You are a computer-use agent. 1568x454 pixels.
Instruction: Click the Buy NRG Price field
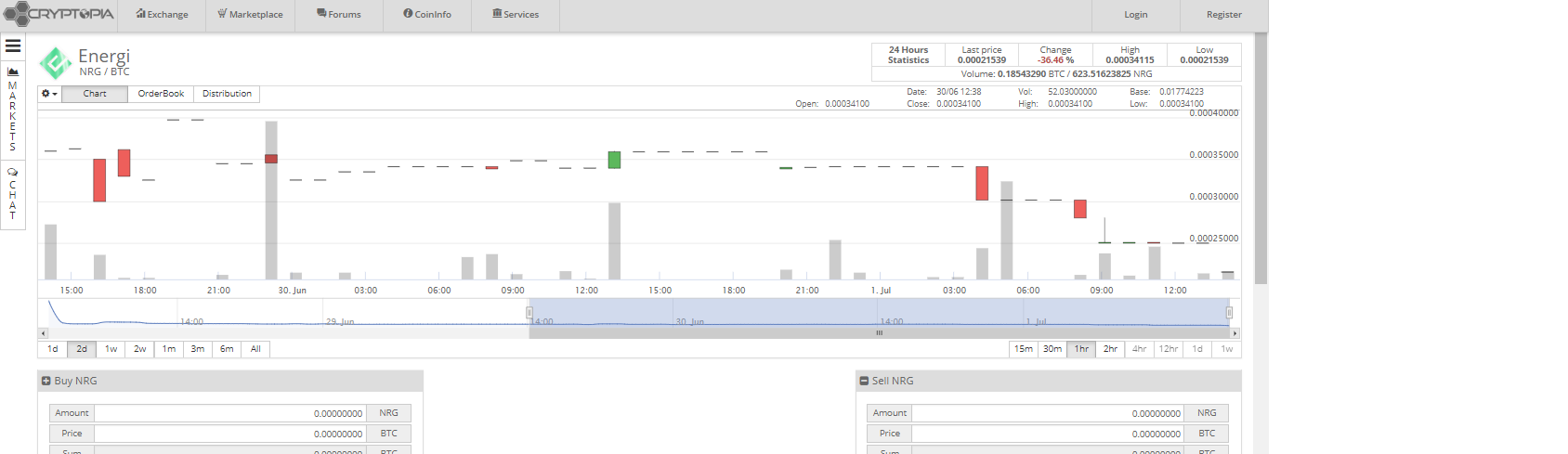coord(230,434)
